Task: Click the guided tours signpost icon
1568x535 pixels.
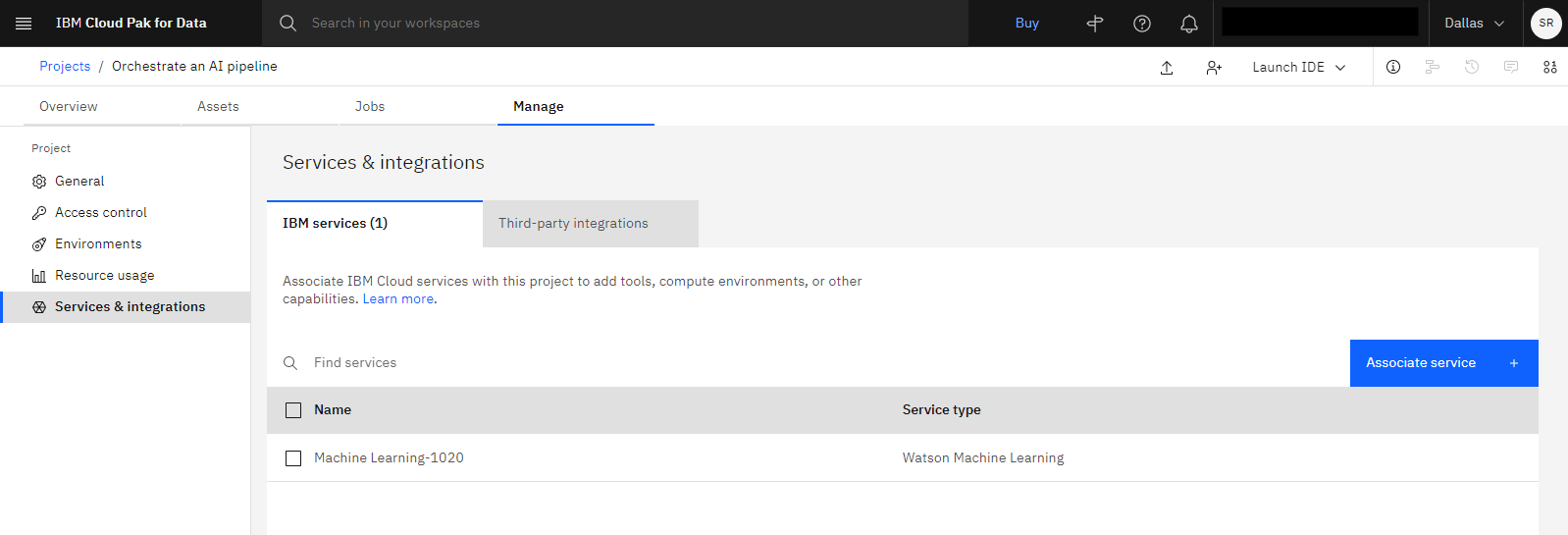Action: 1095,24
